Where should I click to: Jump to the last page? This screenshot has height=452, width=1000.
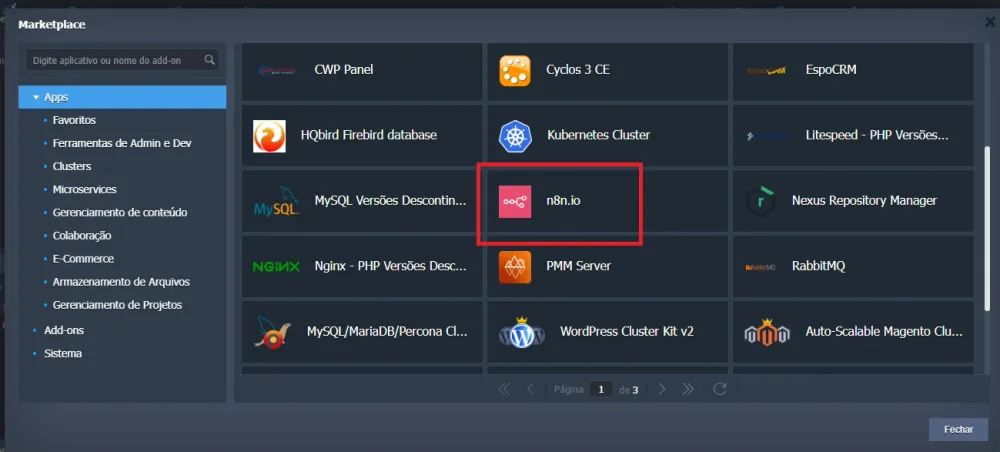tap(688, 389)
